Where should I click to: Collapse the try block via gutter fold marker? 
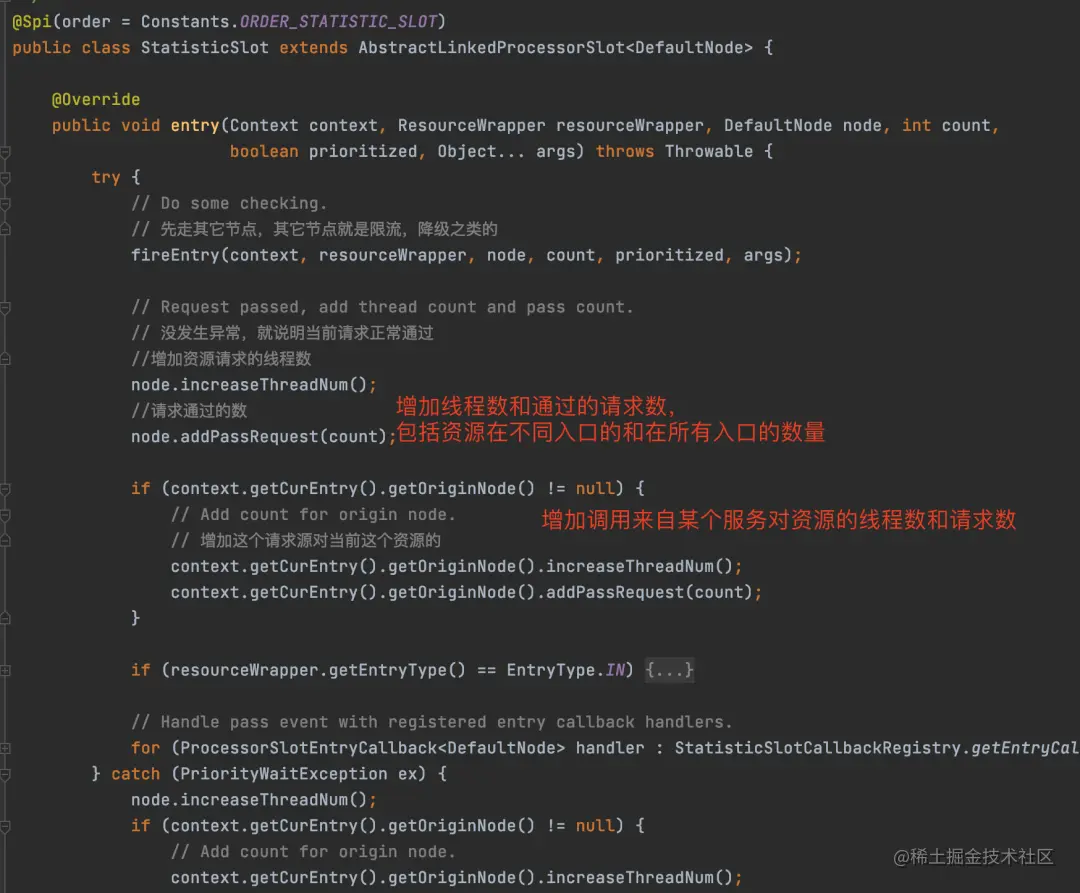5,178
